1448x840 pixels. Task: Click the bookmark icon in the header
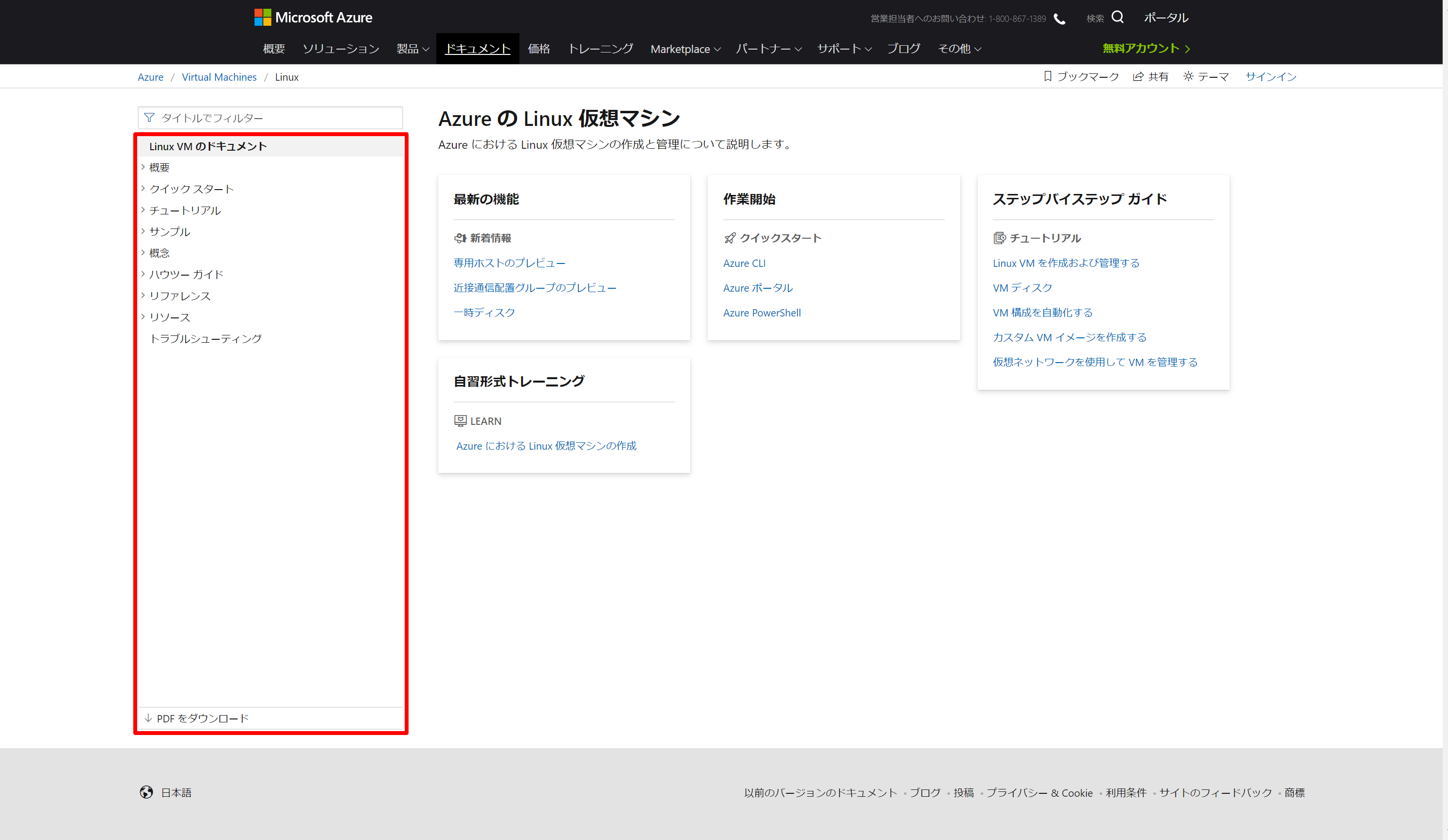tap(1048, 76)
